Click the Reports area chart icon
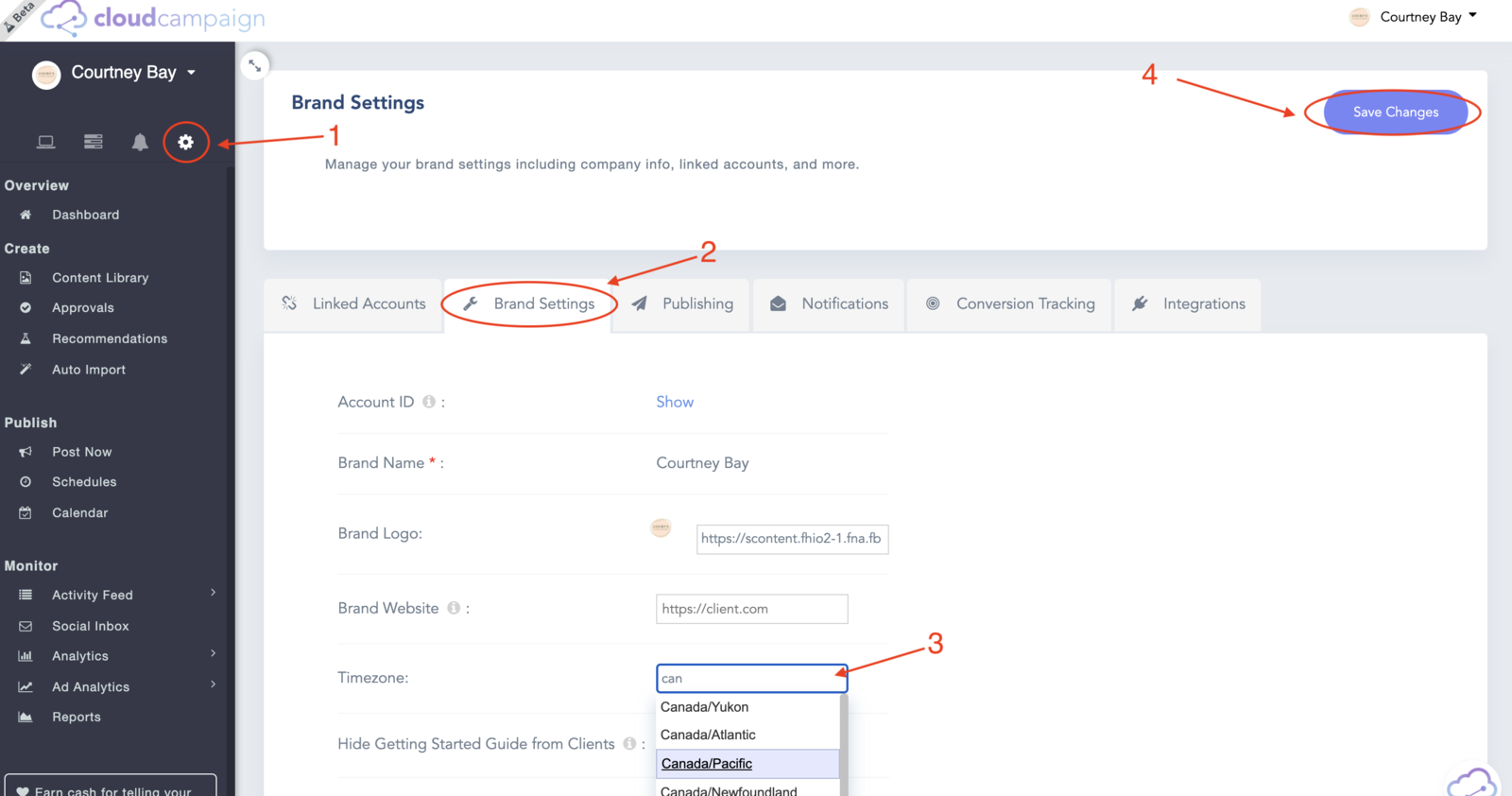Viewport: 1512px width, 796px height. pos(26,717)
